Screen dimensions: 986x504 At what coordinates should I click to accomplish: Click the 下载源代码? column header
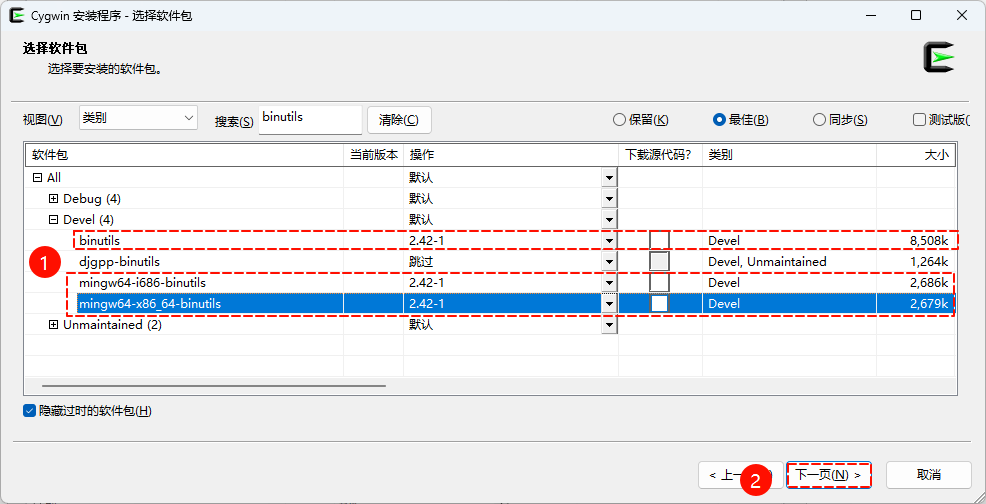[x=660, y=155]
